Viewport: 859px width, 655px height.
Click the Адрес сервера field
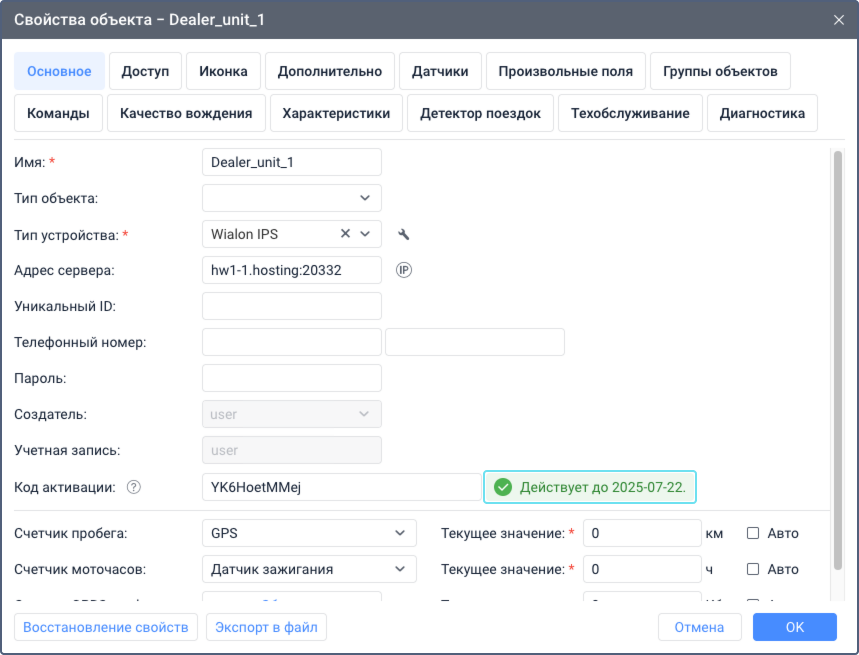coord(292,270)
